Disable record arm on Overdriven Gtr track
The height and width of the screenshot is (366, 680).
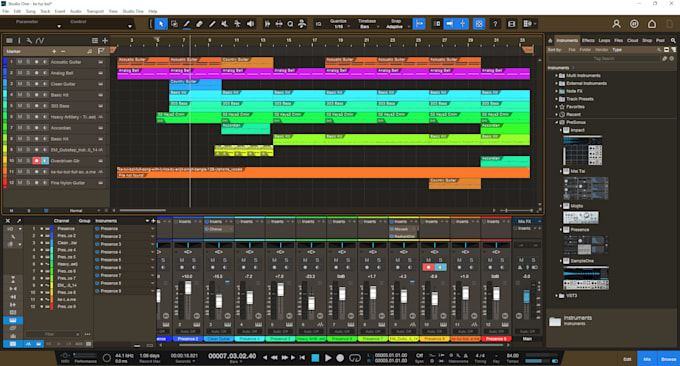36,161
